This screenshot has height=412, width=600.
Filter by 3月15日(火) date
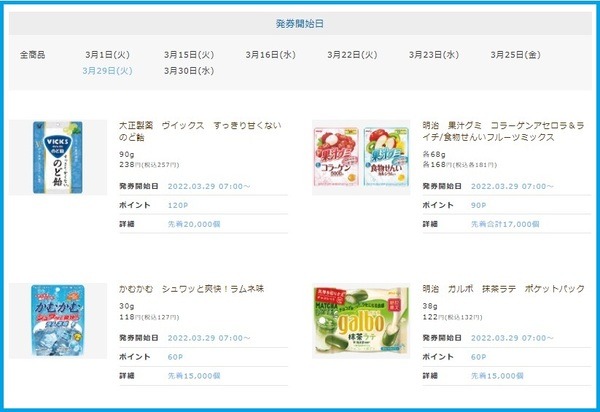tap(189, 55)
